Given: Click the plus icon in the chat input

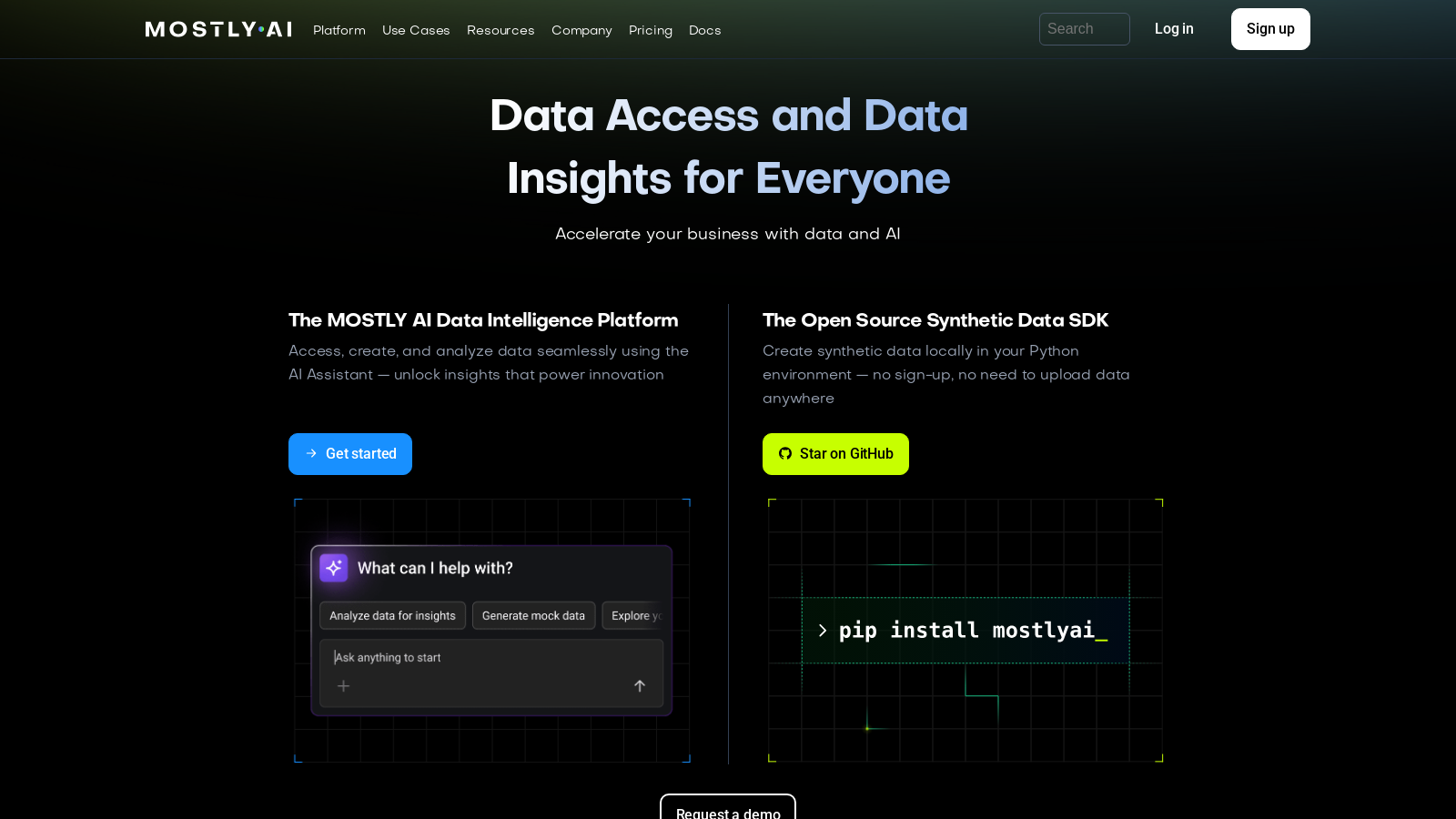Looking at the screenshot, I should pyautogui.click(x=343, y=686).
